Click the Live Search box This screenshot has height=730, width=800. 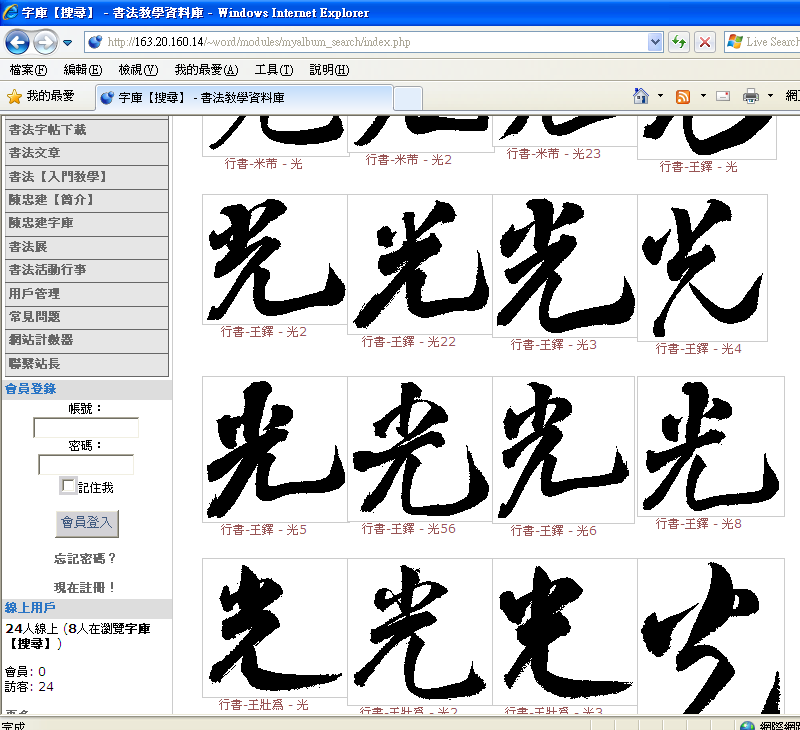[762, 42]
